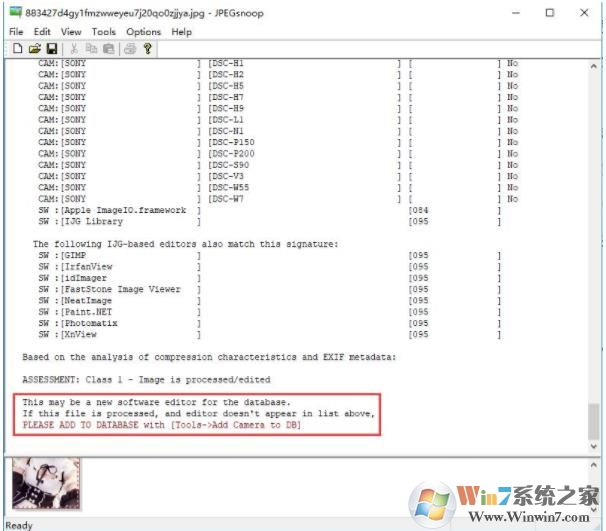Image resolution: width=606 pixels, height=531 pixels.
Task: Save the log with the floppy icon
Action: pos(52,49)
